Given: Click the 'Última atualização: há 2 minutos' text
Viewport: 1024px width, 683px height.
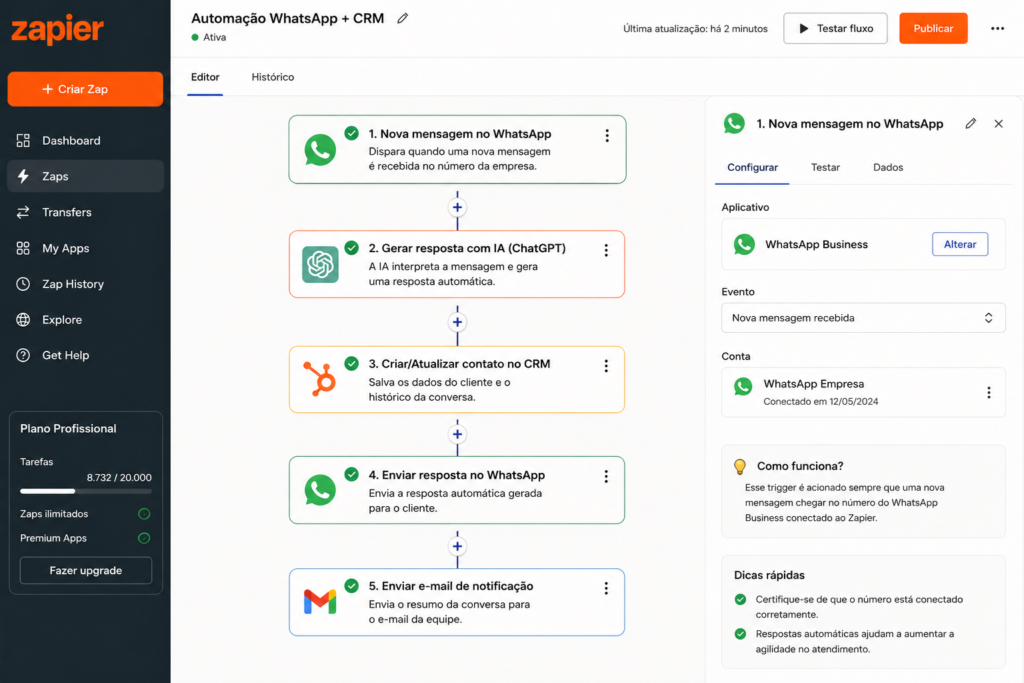Looking at the screenshot, I should pos(696,29).
